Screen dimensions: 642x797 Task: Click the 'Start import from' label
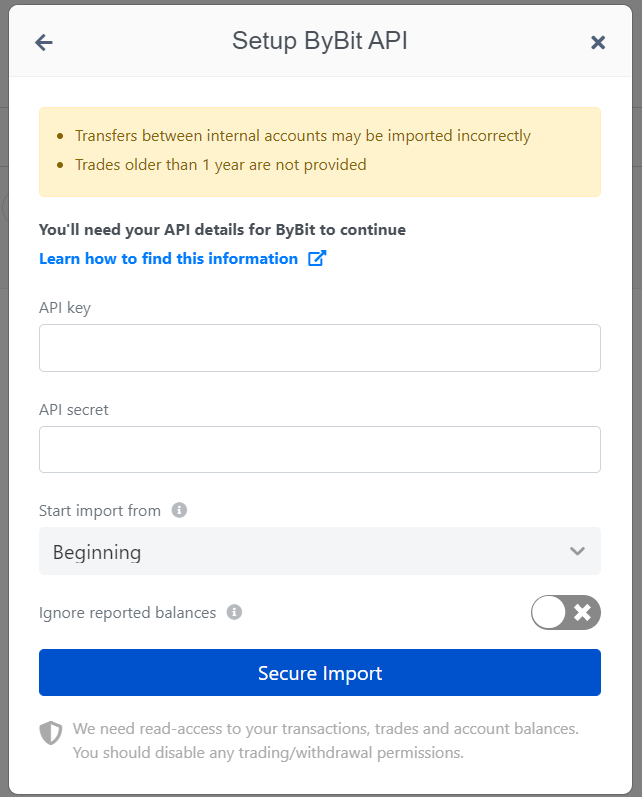(100, 510)
